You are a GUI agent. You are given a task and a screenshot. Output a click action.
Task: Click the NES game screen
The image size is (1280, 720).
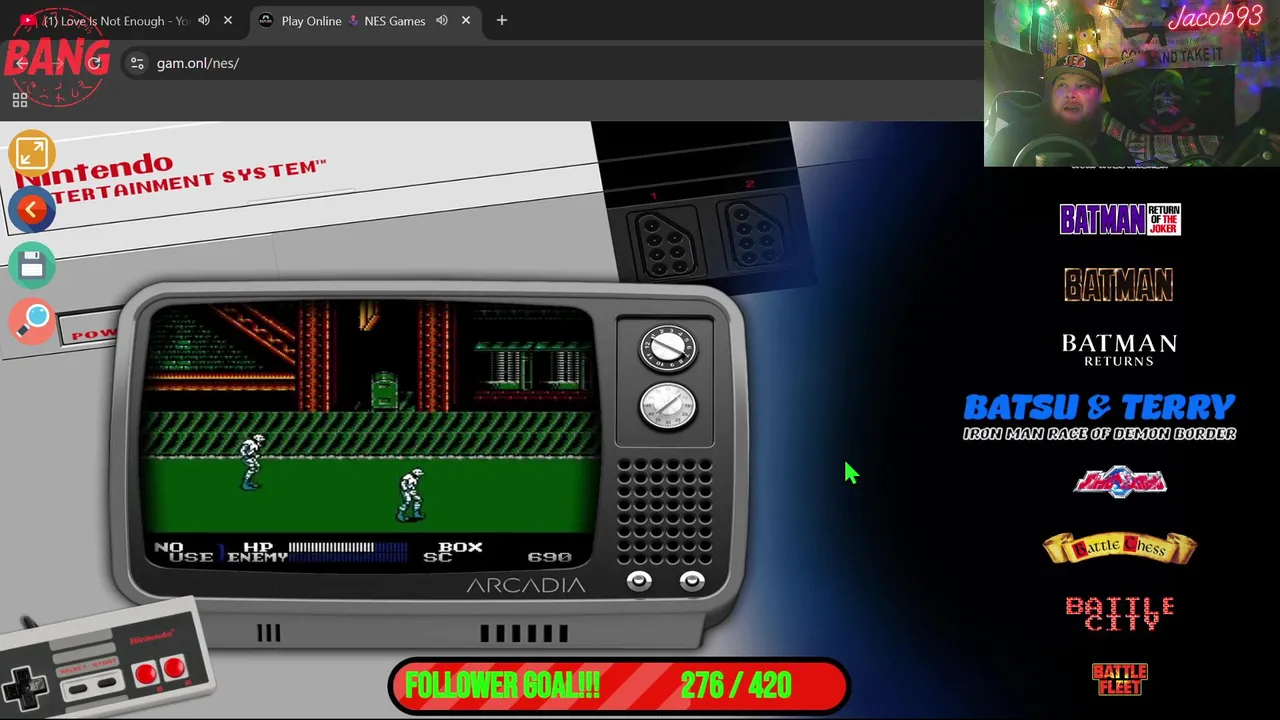pyautogui.click(x=371, y=436)
